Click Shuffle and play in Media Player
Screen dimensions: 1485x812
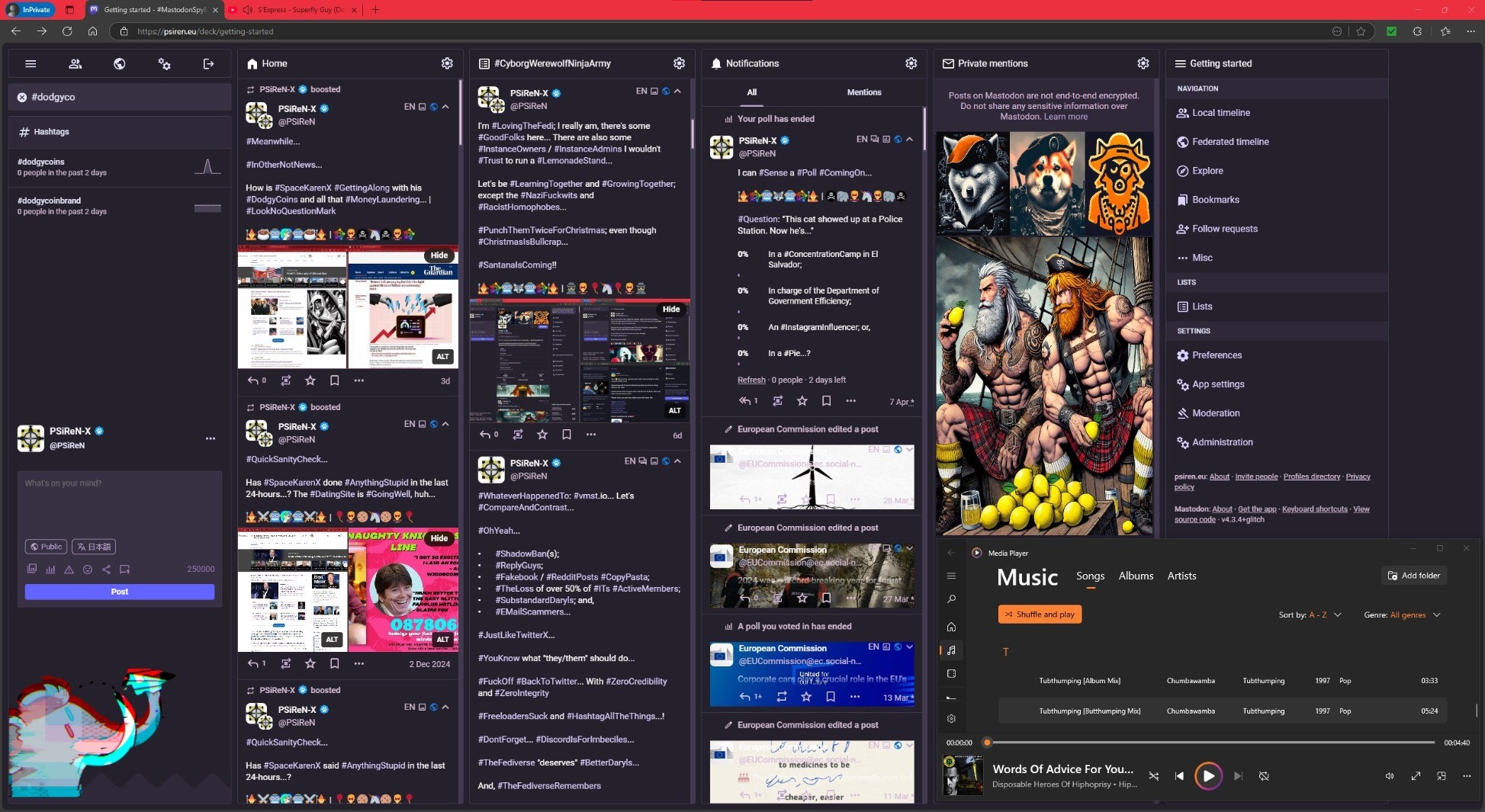(1040, 615)
